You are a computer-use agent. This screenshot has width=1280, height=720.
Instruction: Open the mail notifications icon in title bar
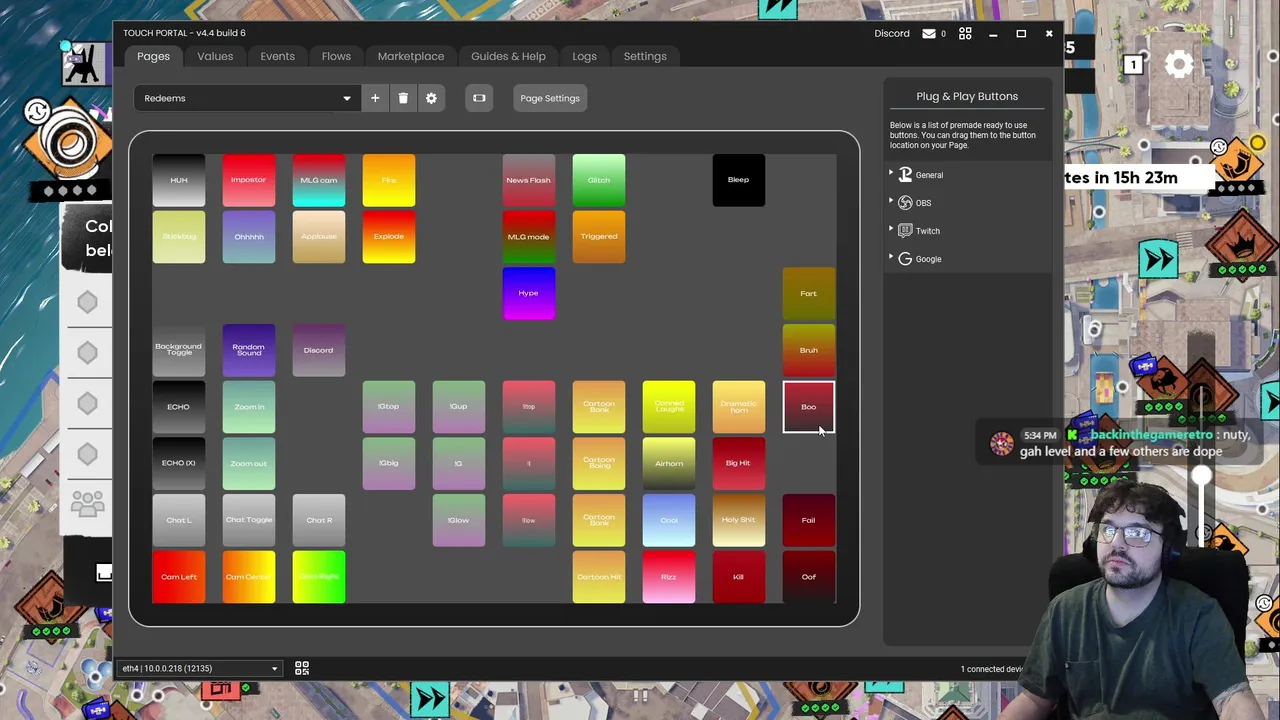coord(929,33)
